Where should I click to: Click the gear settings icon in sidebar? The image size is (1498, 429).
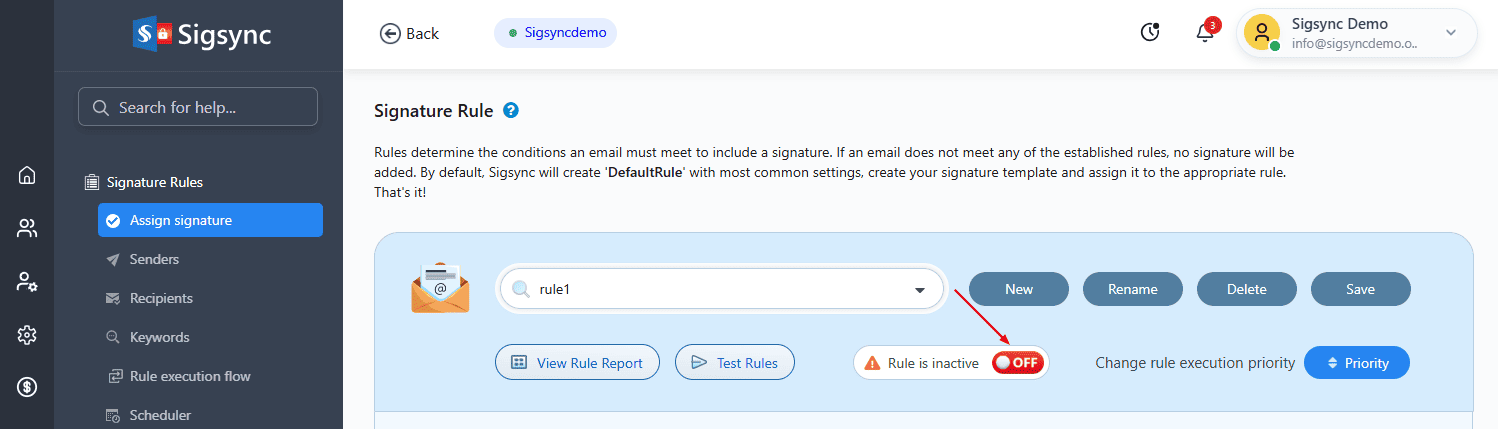click(x=27, y=335)
